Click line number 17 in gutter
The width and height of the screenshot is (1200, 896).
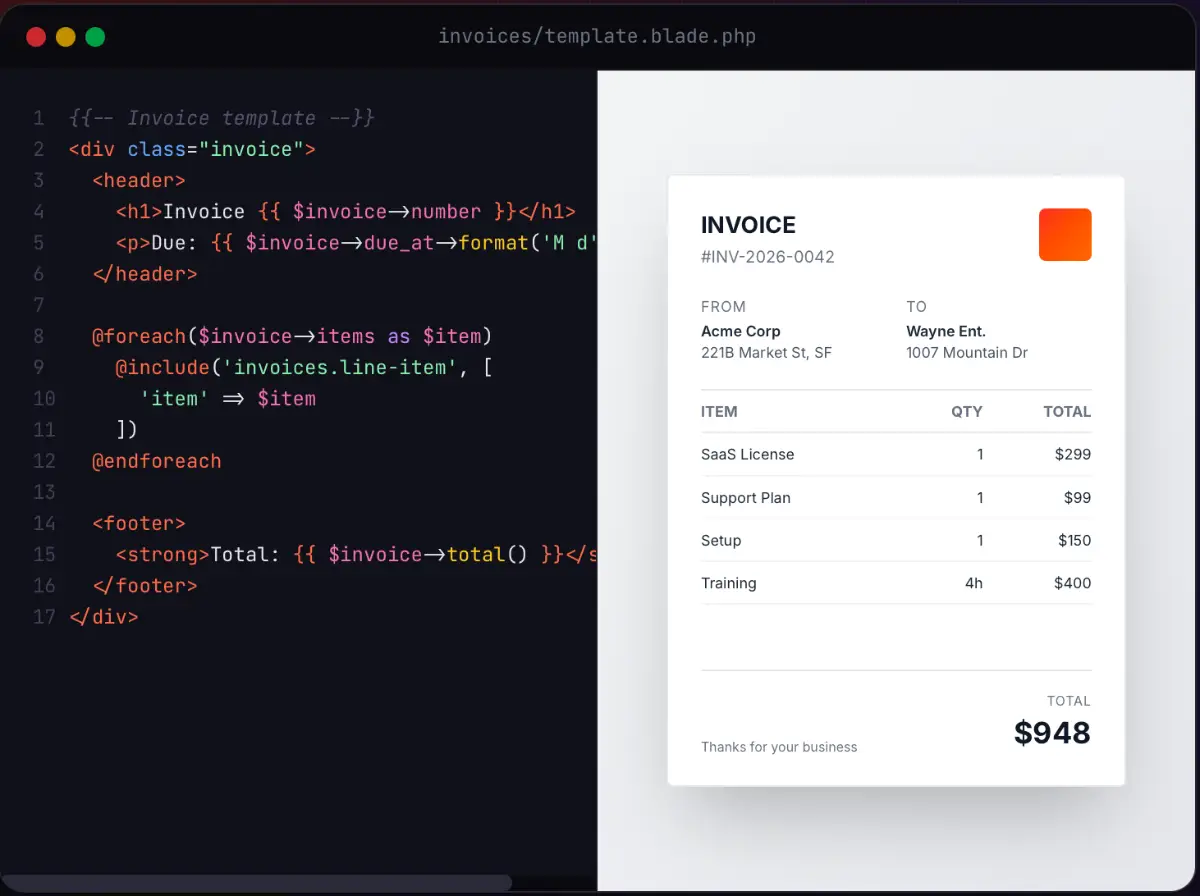click(x=44, y=616)
